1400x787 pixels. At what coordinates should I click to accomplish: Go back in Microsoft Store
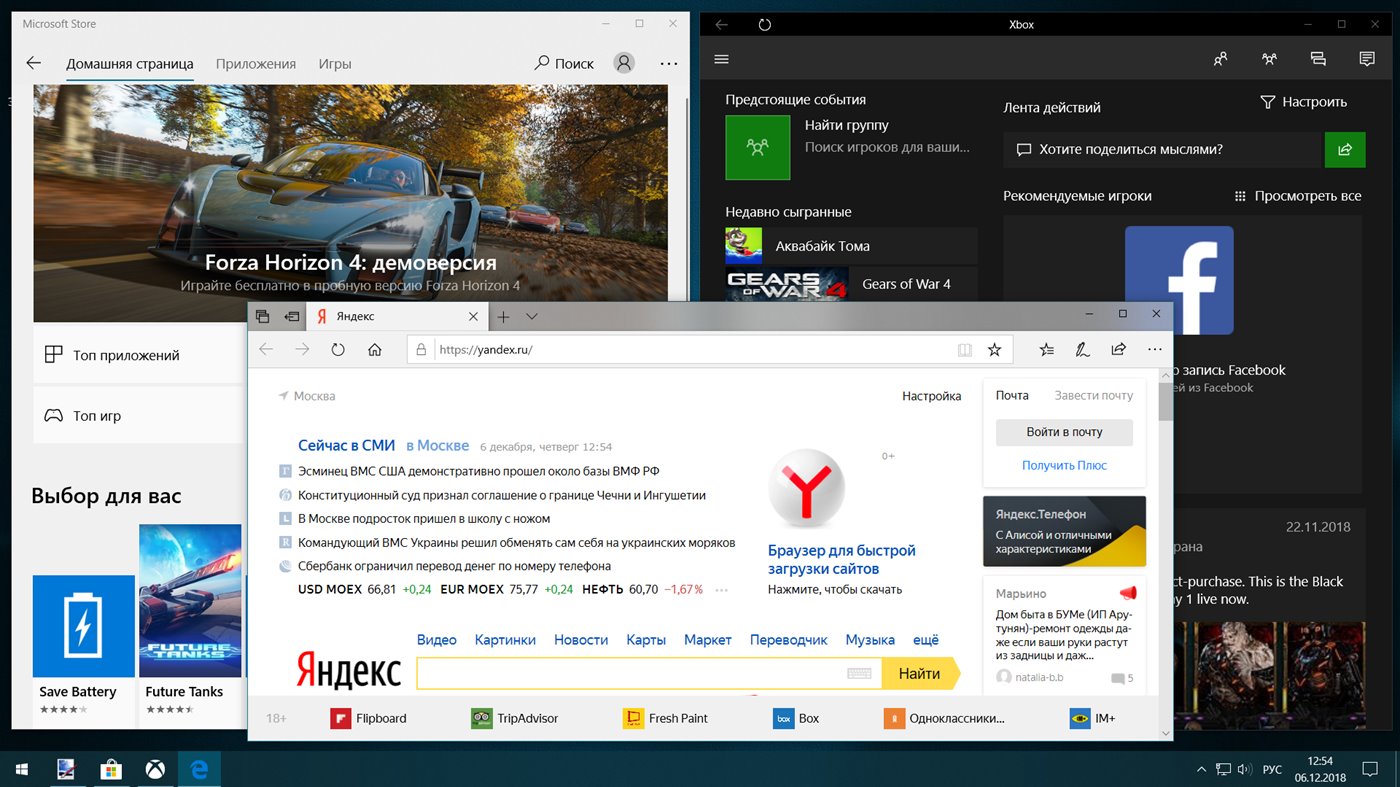(x=33, y=63)
